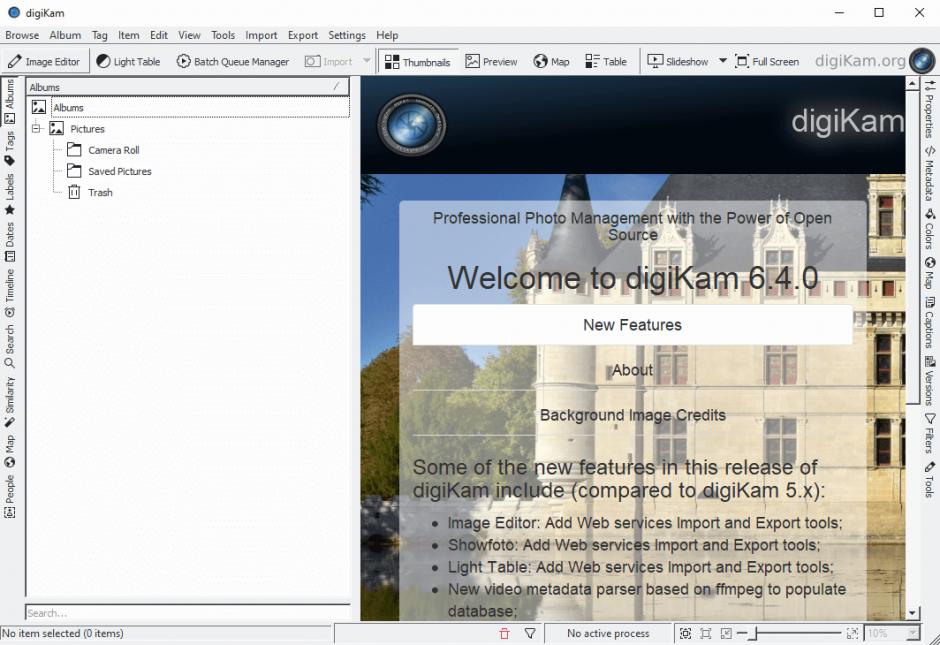Open Background Image Credits link
940x645 pixels.
[632, 415]
